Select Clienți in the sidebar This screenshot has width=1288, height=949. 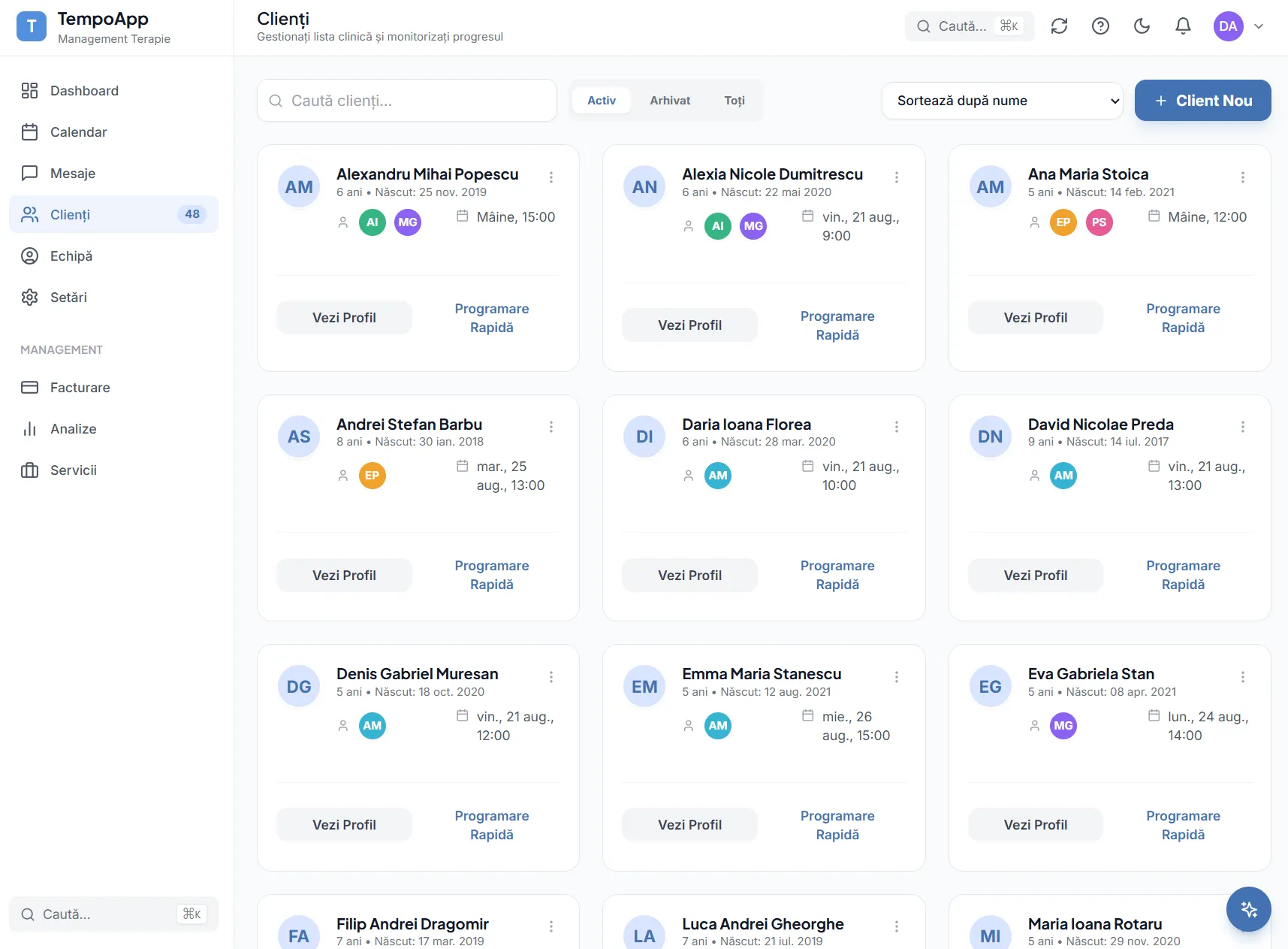click(113, 215)
